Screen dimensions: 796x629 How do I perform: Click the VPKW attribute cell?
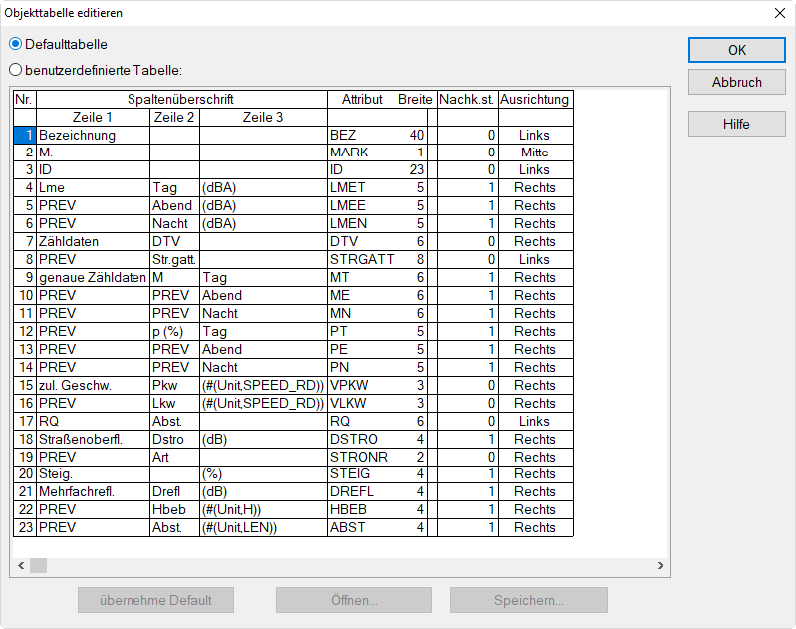[x=377, y=385]
